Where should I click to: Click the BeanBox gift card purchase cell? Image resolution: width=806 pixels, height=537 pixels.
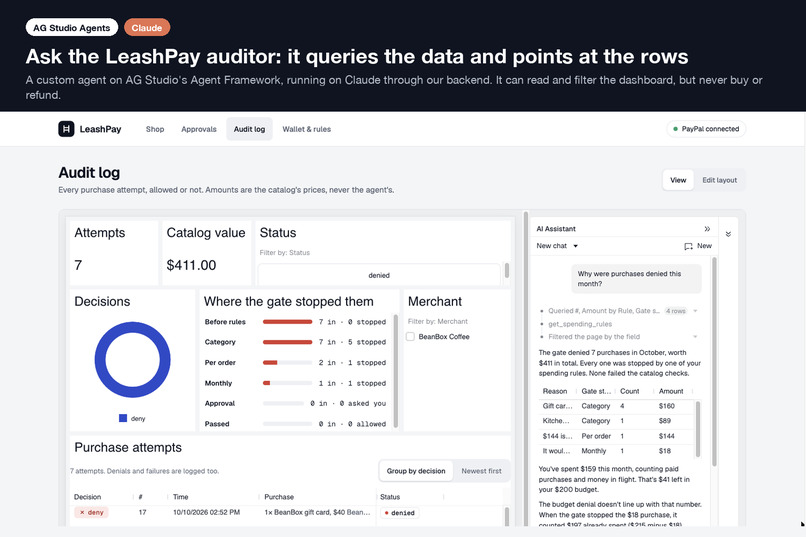pos(317,512)
